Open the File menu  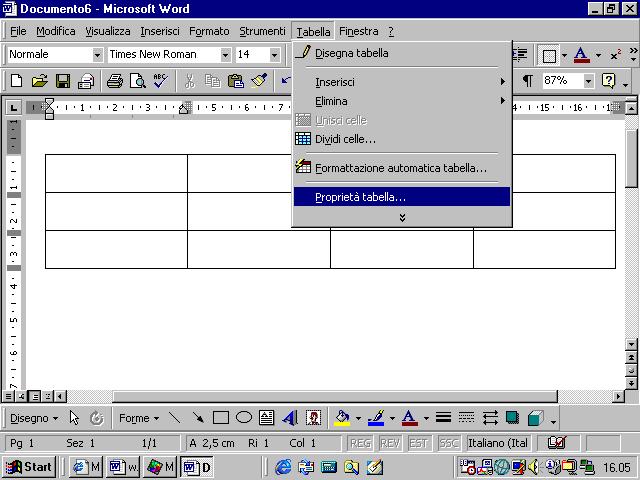[18, 31]
